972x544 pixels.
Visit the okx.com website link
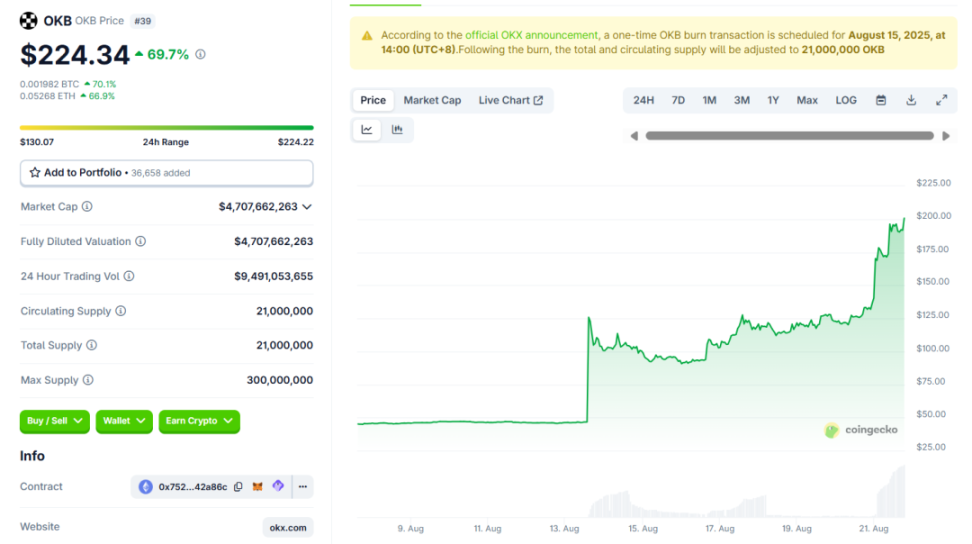(x=288, y=528)
